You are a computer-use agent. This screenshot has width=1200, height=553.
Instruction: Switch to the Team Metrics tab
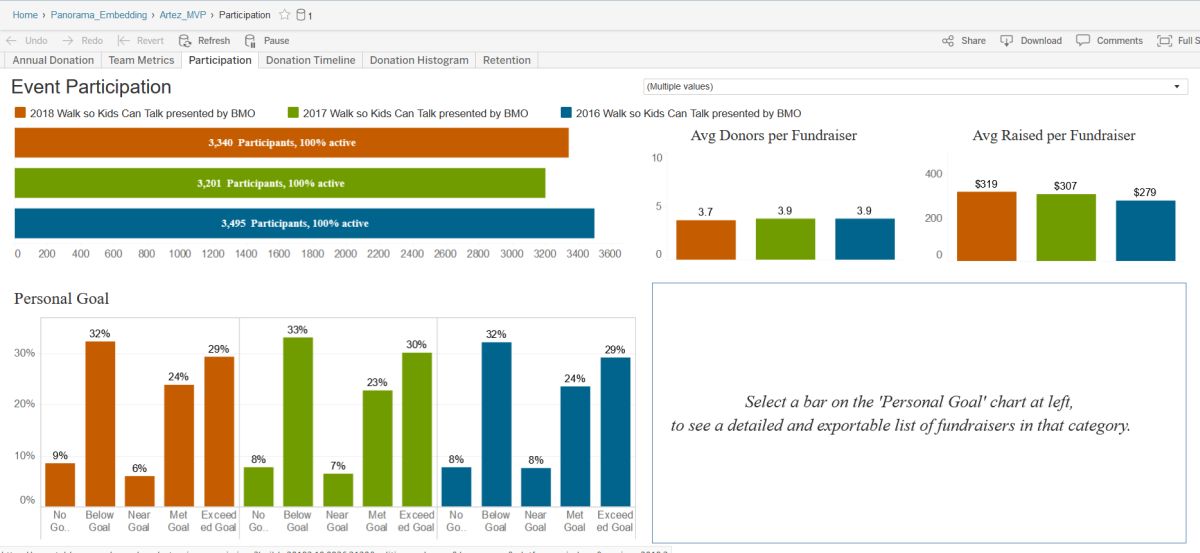point(141,60)
